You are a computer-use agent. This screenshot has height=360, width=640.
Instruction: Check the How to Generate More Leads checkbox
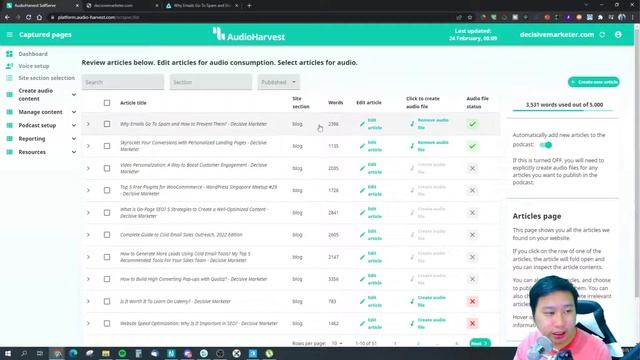(107, 257)
